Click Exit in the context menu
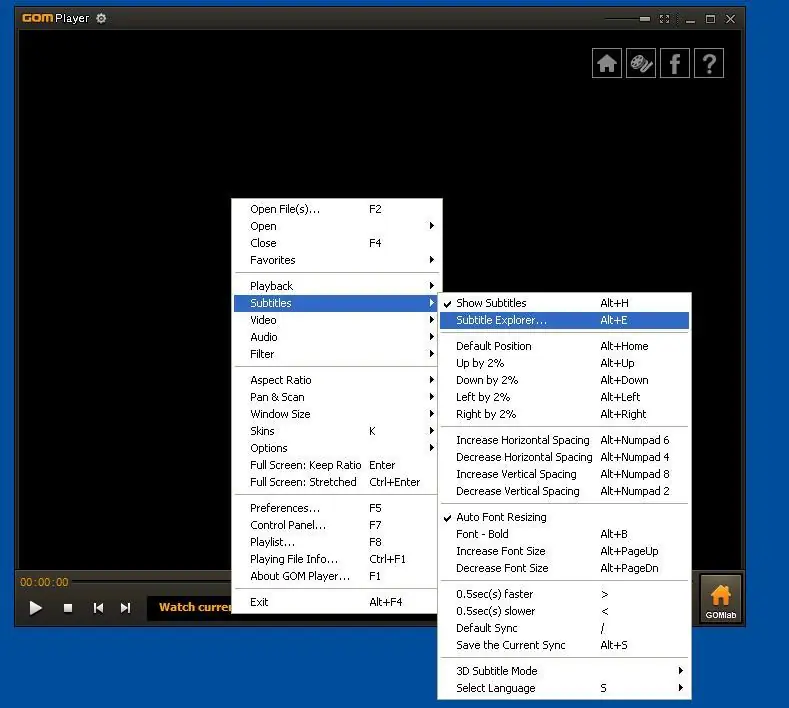Screen dimensions: 789x708 259,602
